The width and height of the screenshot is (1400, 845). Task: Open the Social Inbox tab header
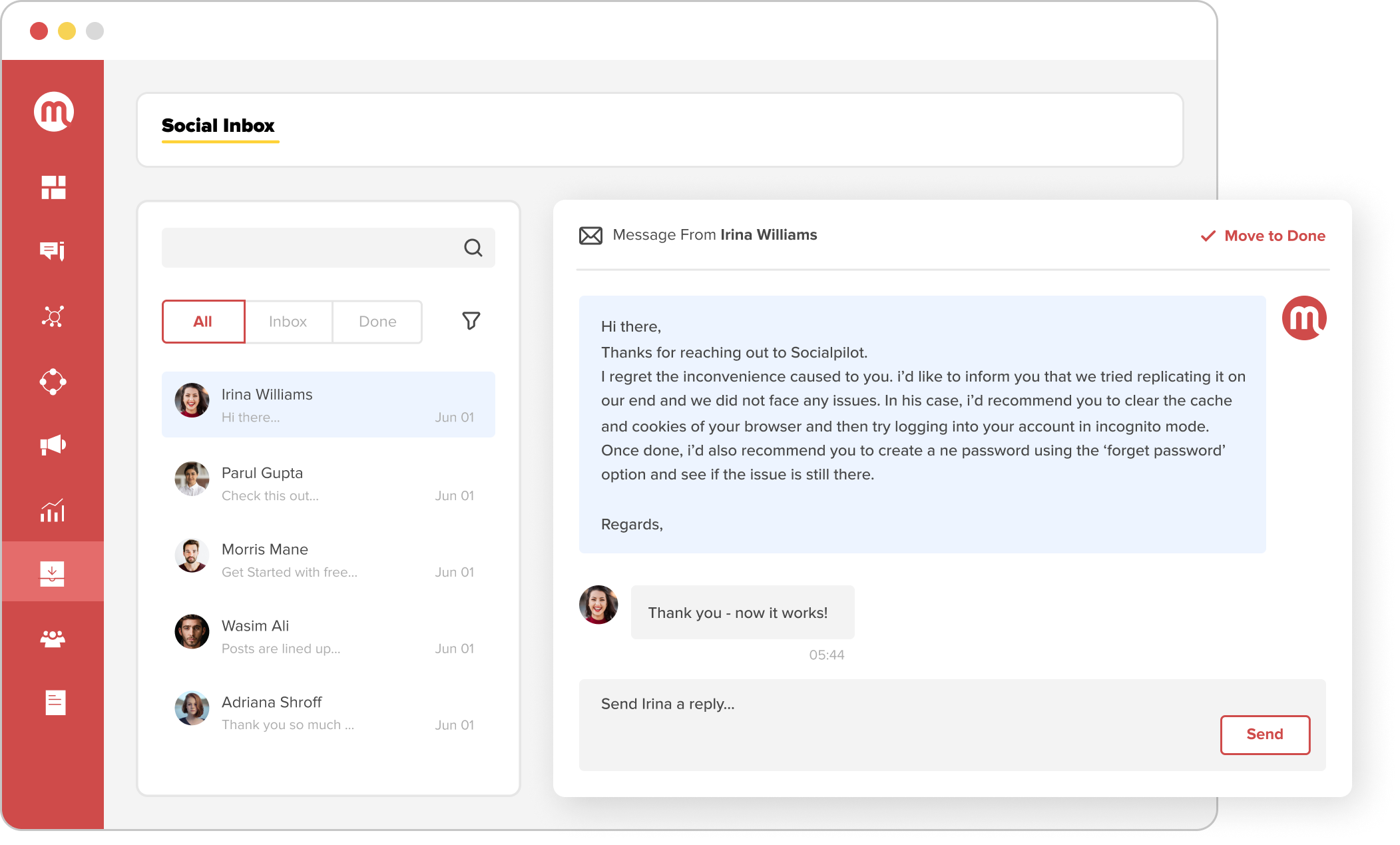click(x=218, y=126)
